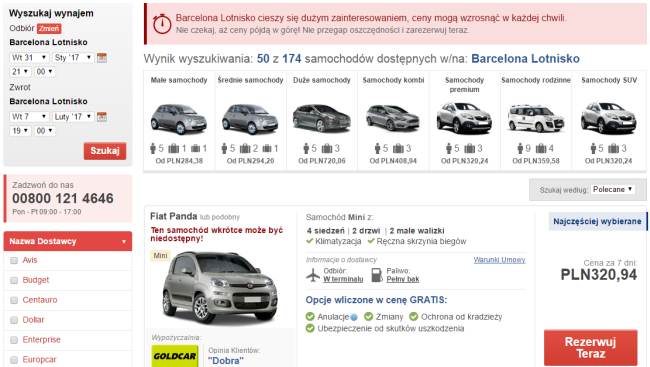Tick the Dollar supplier checkbox

pos(14,320)
